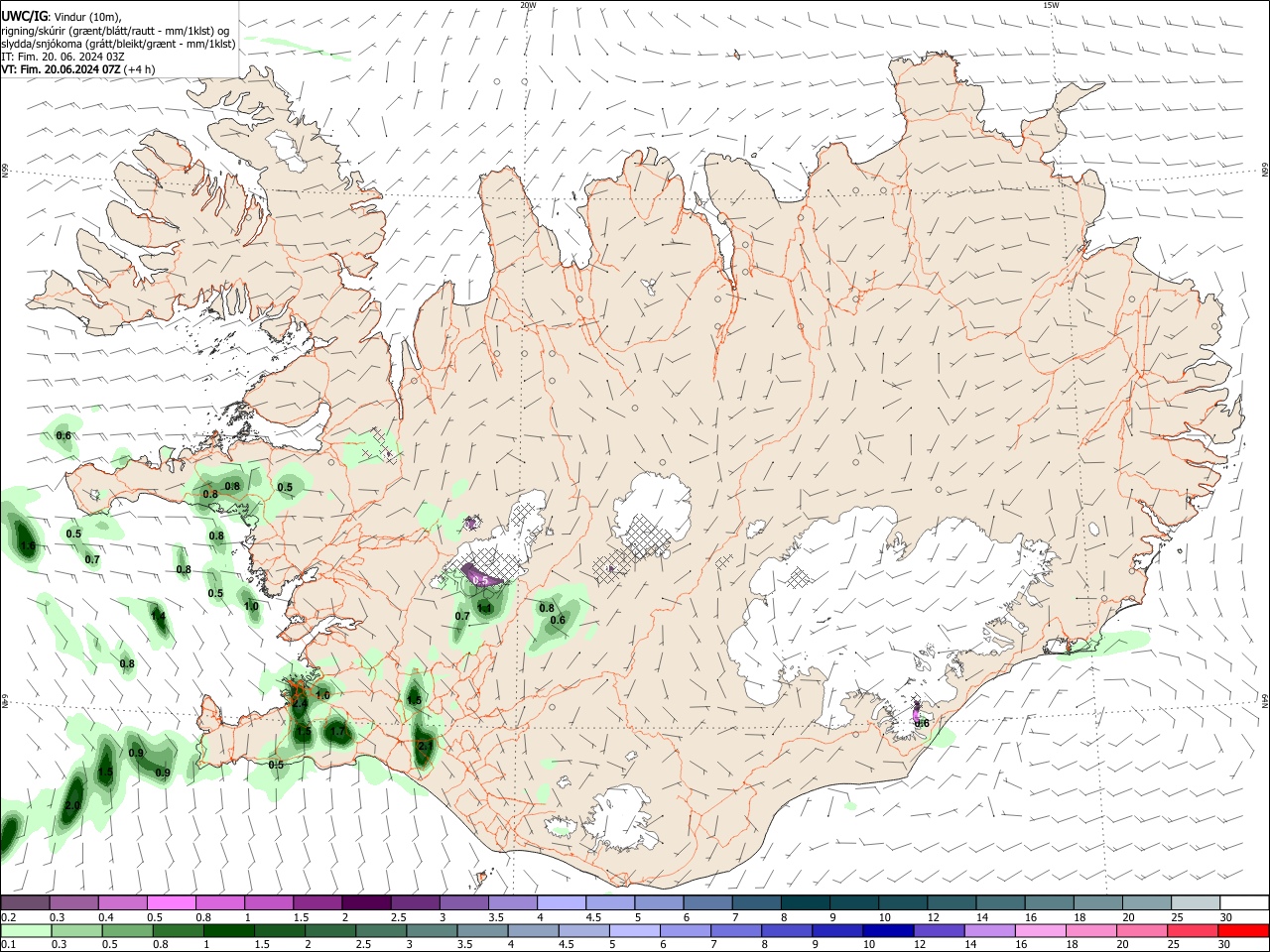Select the dark teal 8 swatch in snow scale
The image size is (1270, 952).
[x=805, y=902]
